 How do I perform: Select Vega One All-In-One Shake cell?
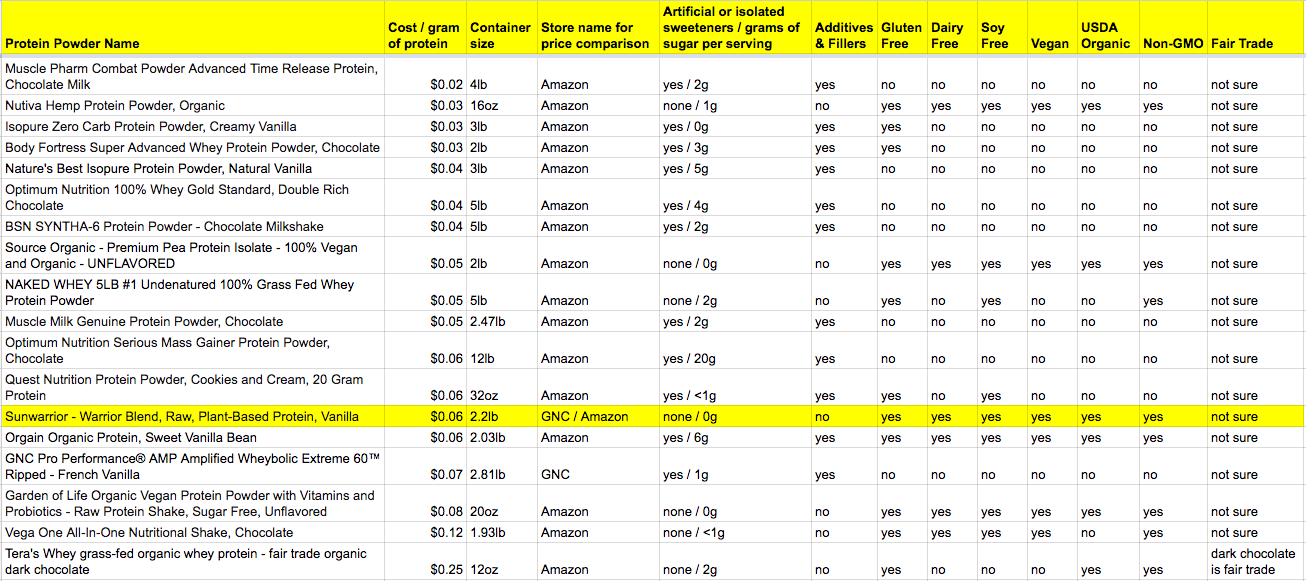tap(193, 532)
